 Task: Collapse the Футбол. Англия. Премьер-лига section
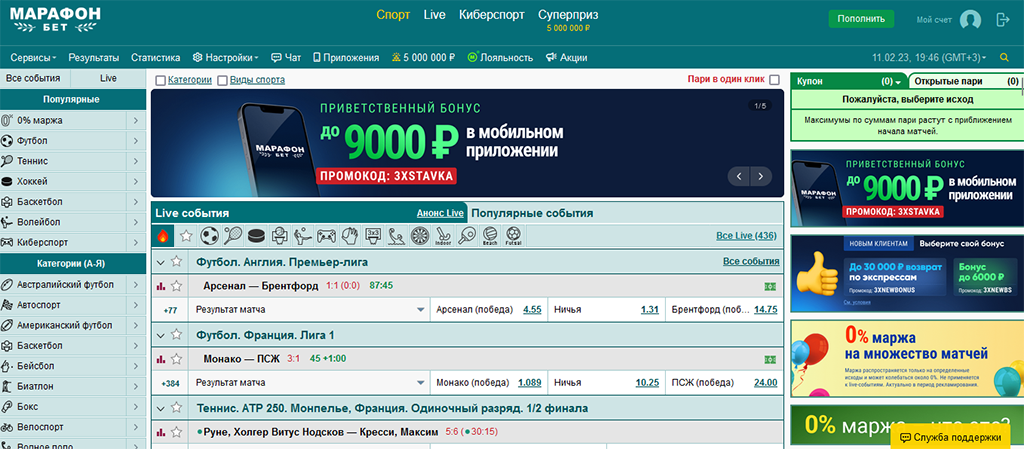(x=161, y=262)
